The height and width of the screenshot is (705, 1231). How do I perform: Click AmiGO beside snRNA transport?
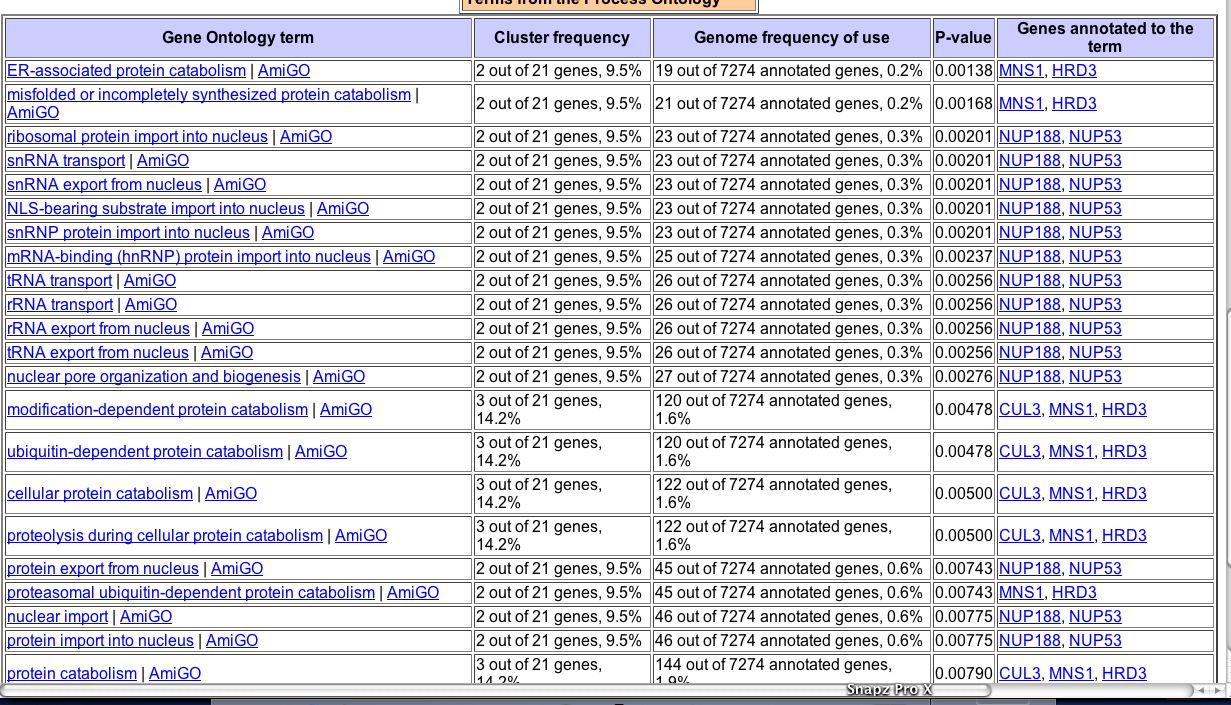[x=163, y=161]
